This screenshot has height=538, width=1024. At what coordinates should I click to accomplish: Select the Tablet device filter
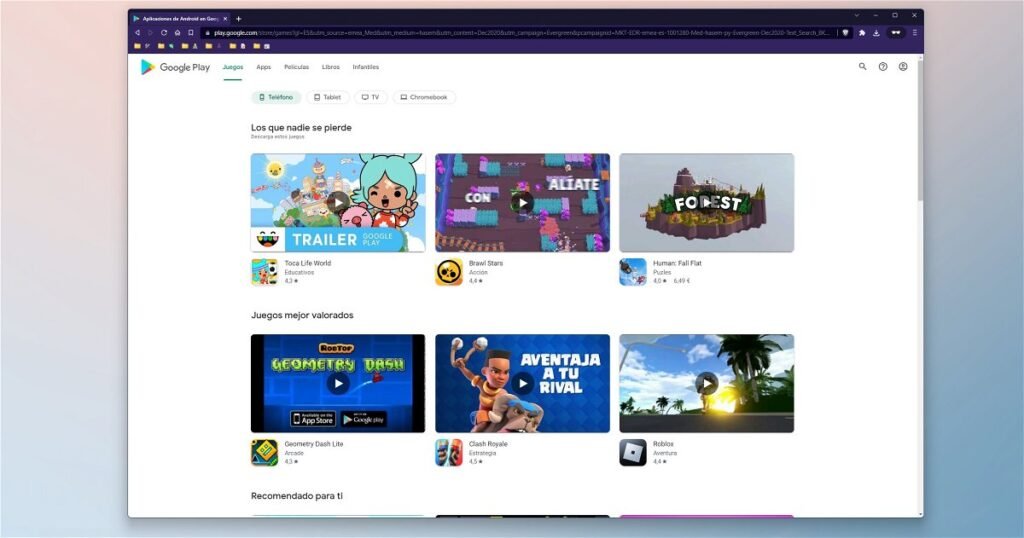click(x=327, y=98)
